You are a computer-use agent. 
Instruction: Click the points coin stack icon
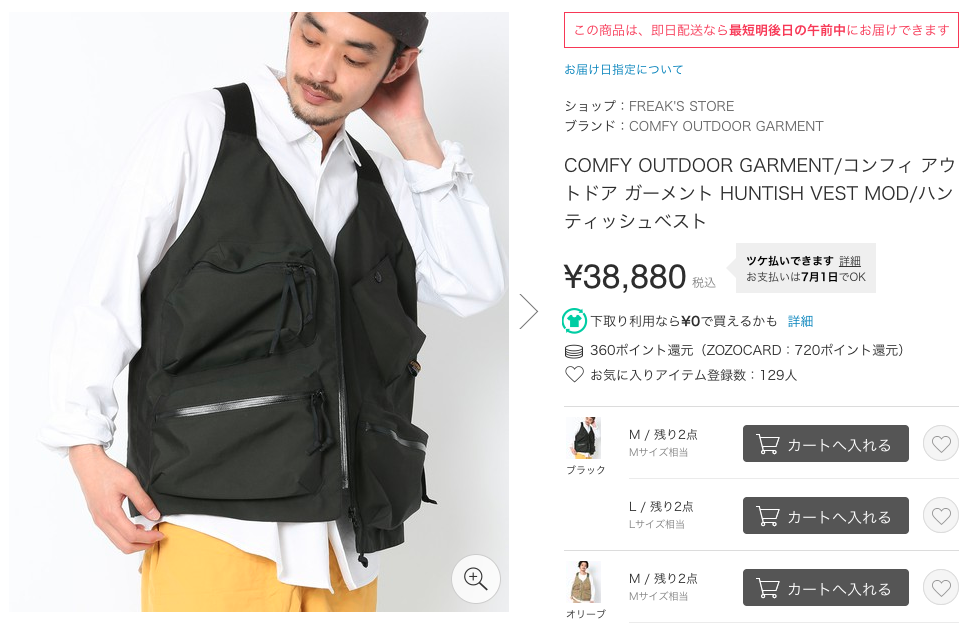click(x=574, y=351)
